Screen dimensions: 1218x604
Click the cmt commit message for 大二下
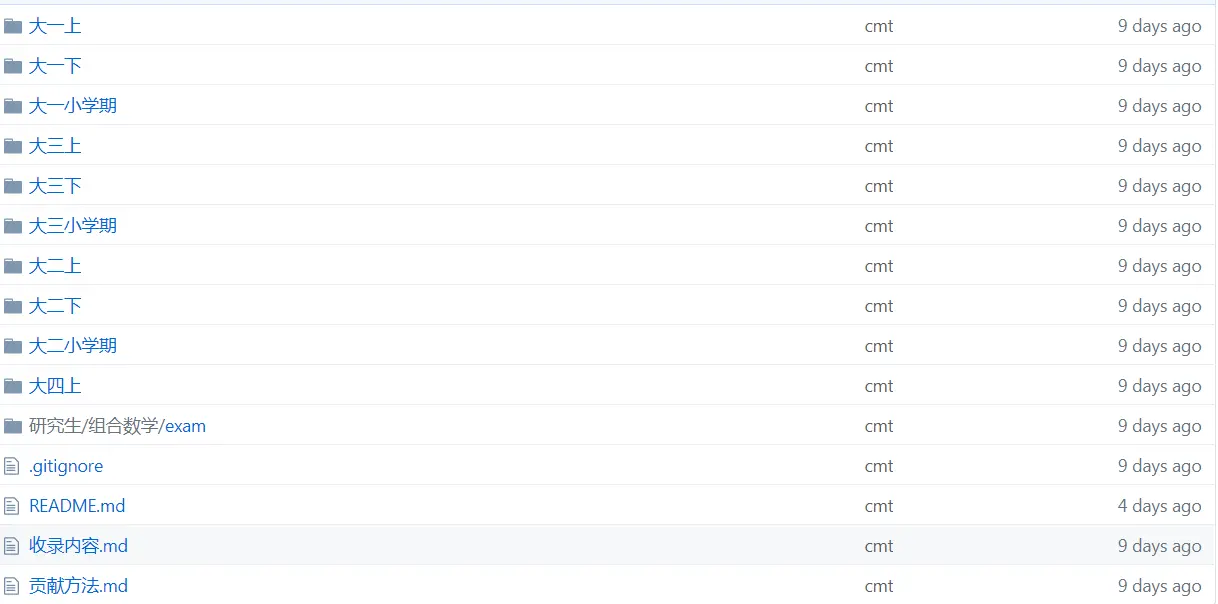[879, 306]
